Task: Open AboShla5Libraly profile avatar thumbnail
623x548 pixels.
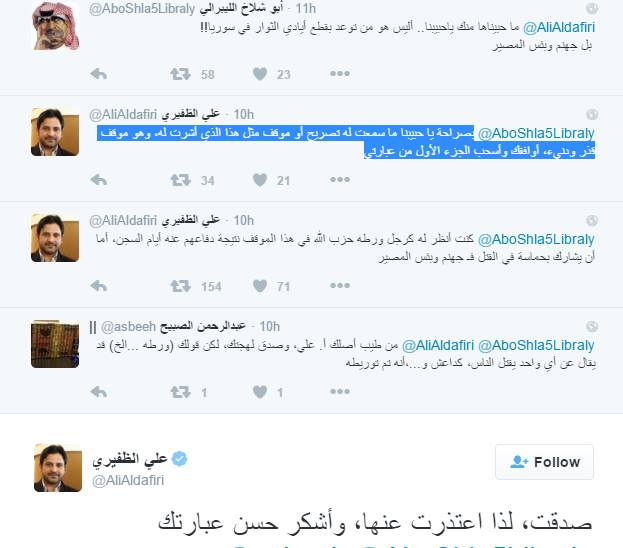Action: click(55, 26)
